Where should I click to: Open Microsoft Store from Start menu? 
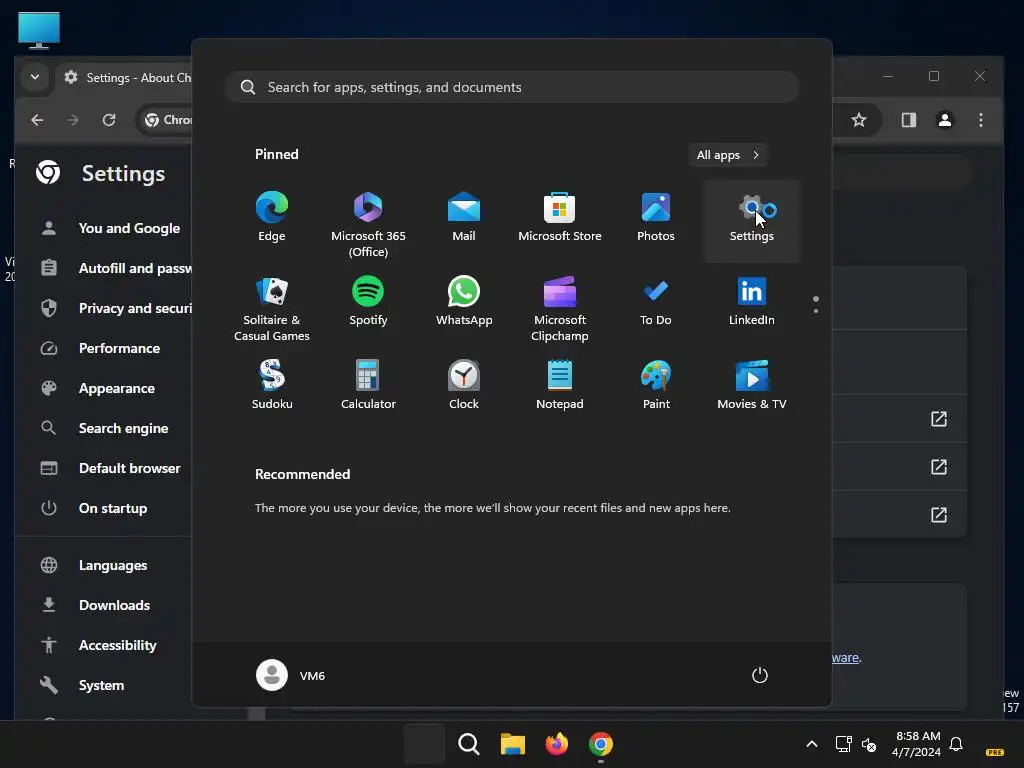click(560, 219)
